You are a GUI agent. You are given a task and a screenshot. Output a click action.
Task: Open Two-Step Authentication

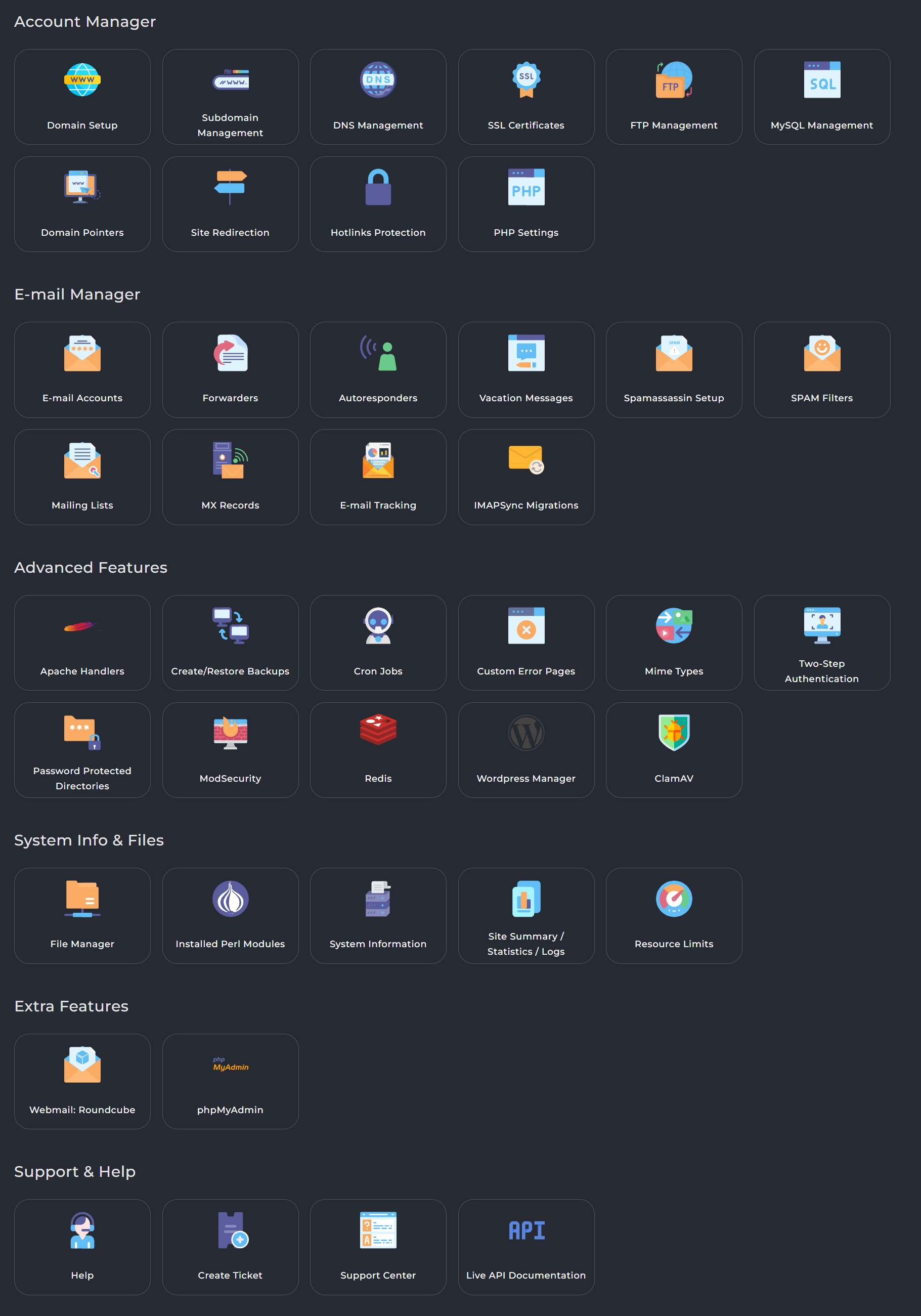pos(822,643)
